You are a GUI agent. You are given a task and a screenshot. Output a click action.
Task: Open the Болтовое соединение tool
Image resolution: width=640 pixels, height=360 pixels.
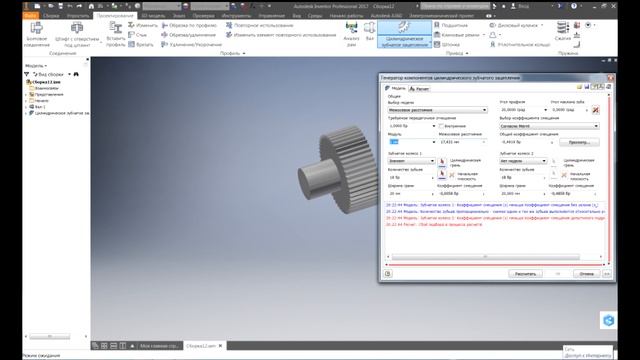(36, 35)
